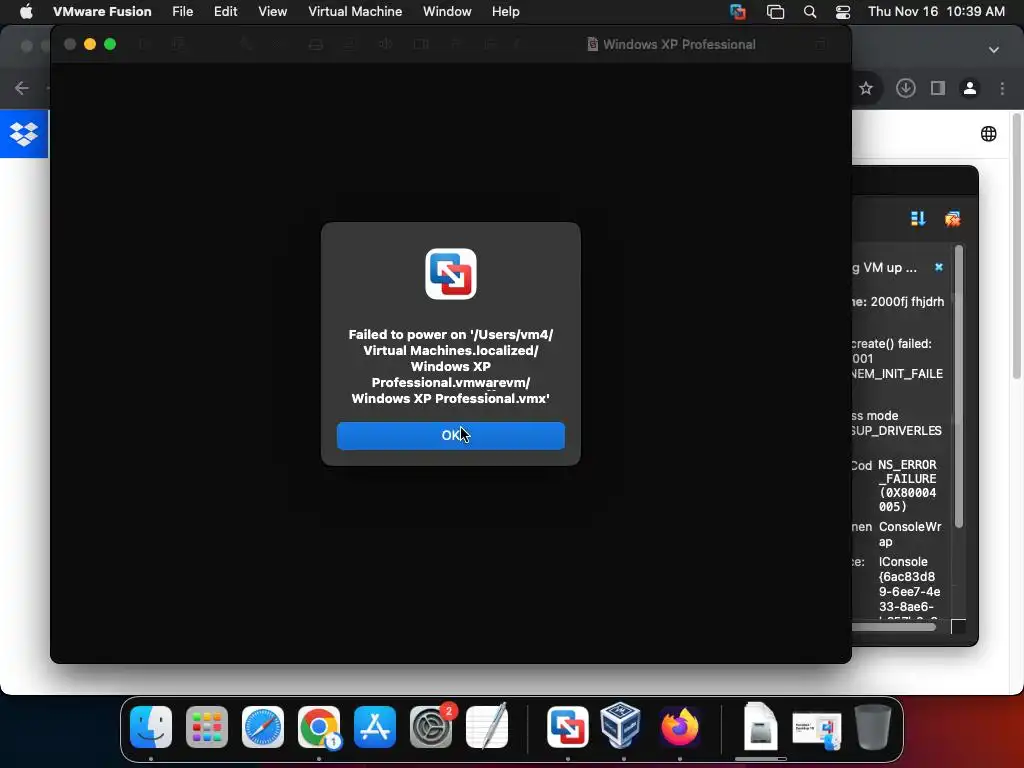Click VMware Fusion icon in the Dock
Image resolution: width=1024 pixels, height=768 pixels.
tap(568, 727)
